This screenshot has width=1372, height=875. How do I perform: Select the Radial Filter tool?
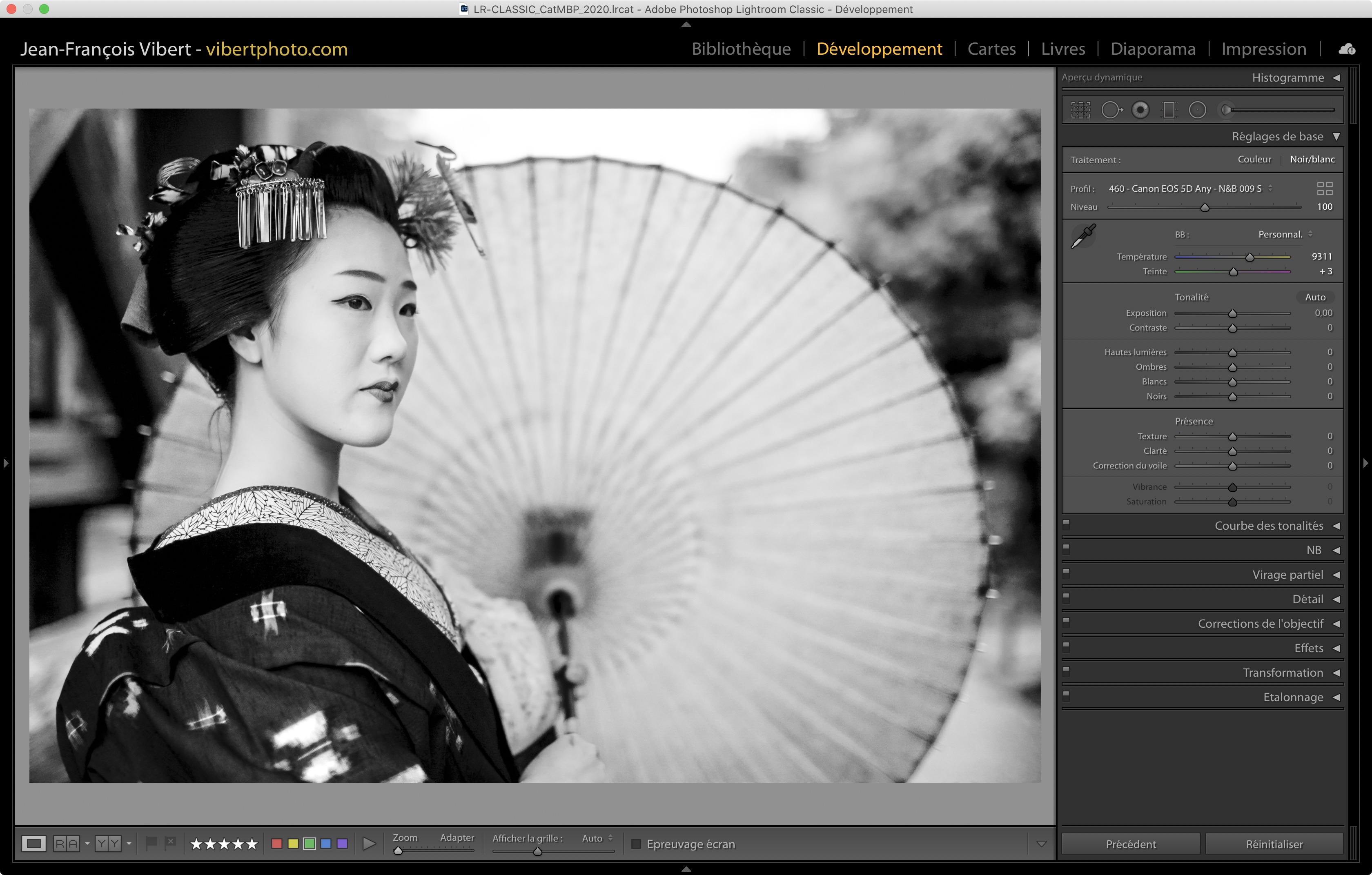coord(1197,110)
